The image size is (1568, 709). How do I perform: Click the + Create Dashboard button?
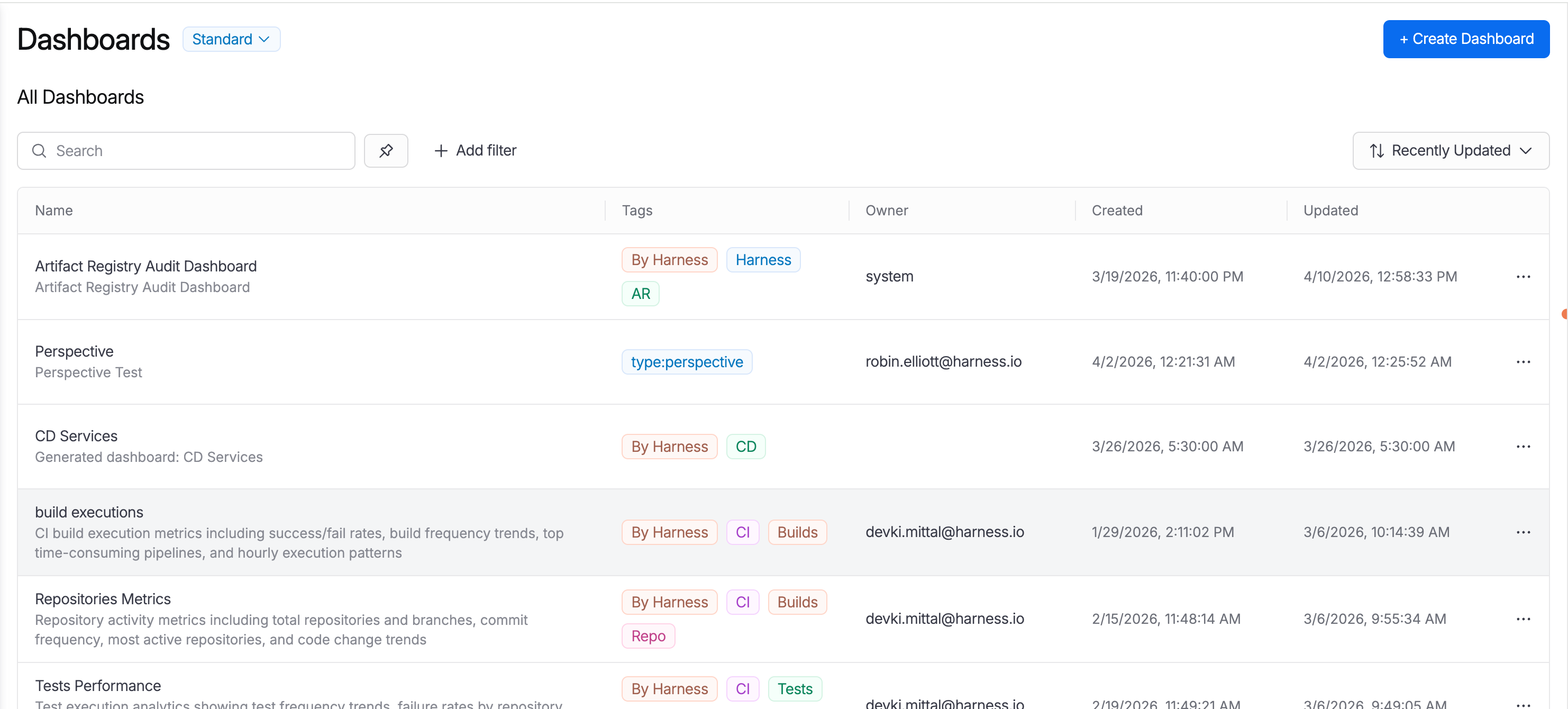[1466, 38]
